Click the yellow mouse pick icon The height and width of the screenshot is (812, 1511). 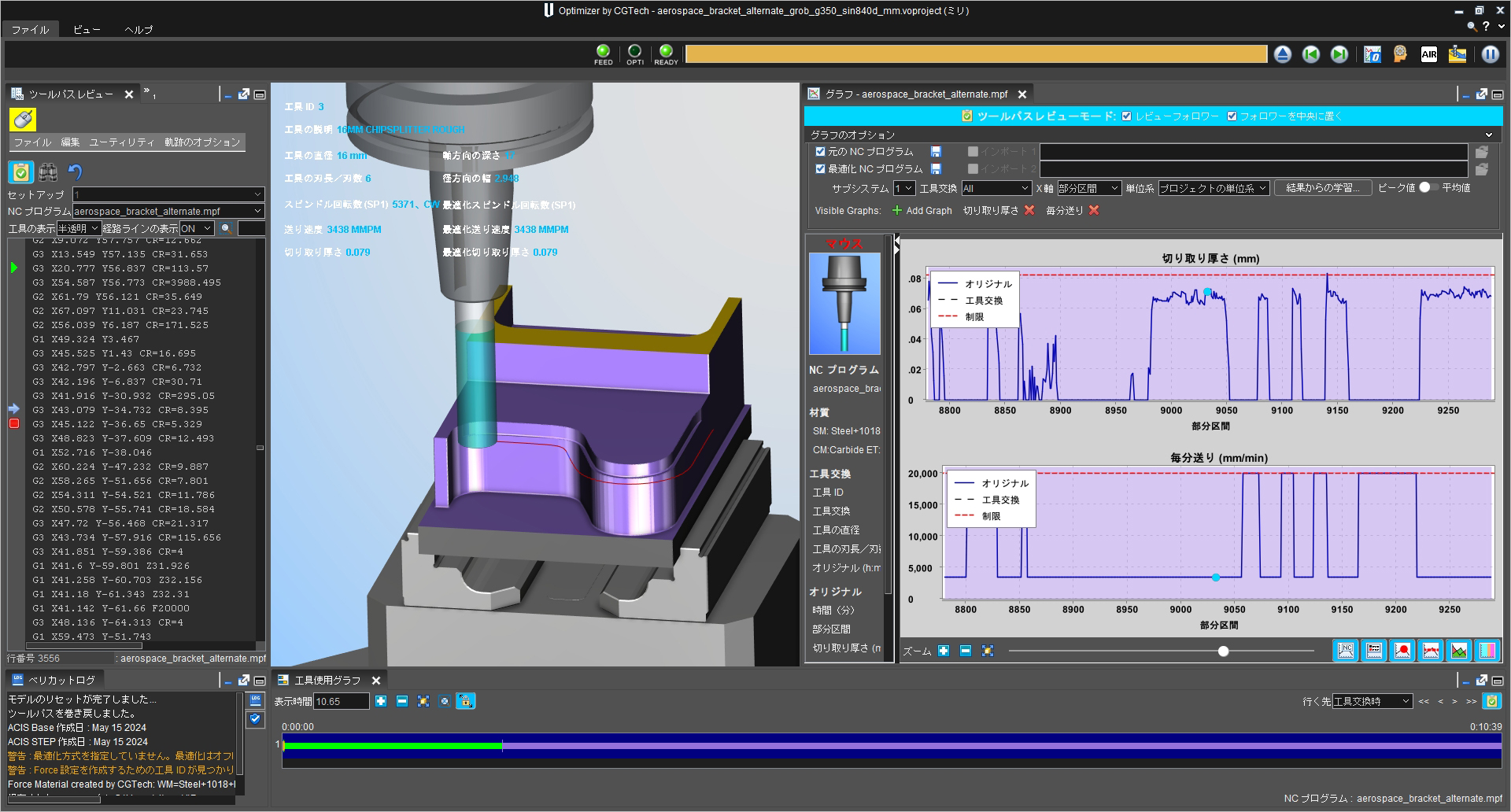pos(23,119)
